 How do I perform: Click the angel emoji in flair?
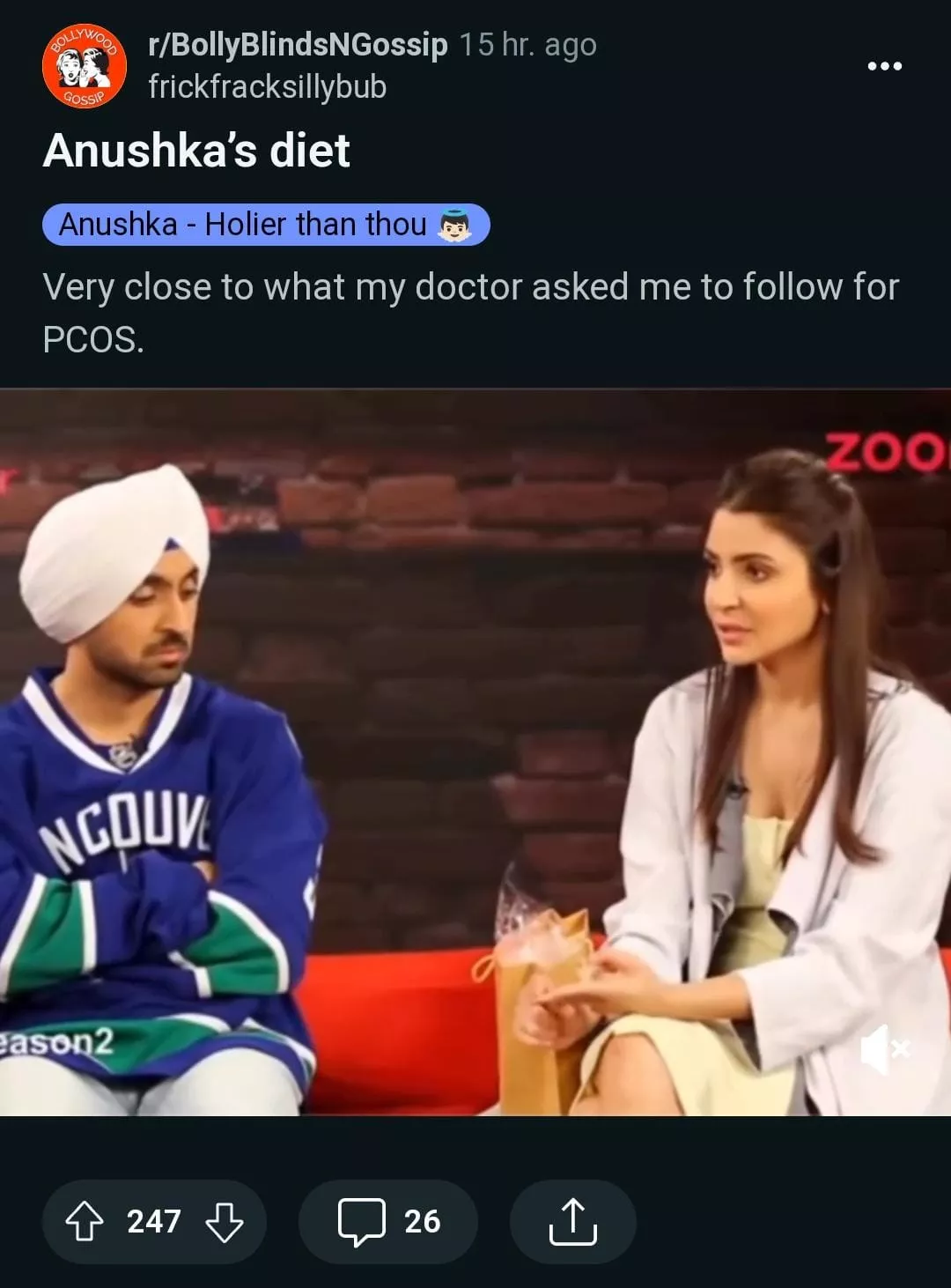455,226
